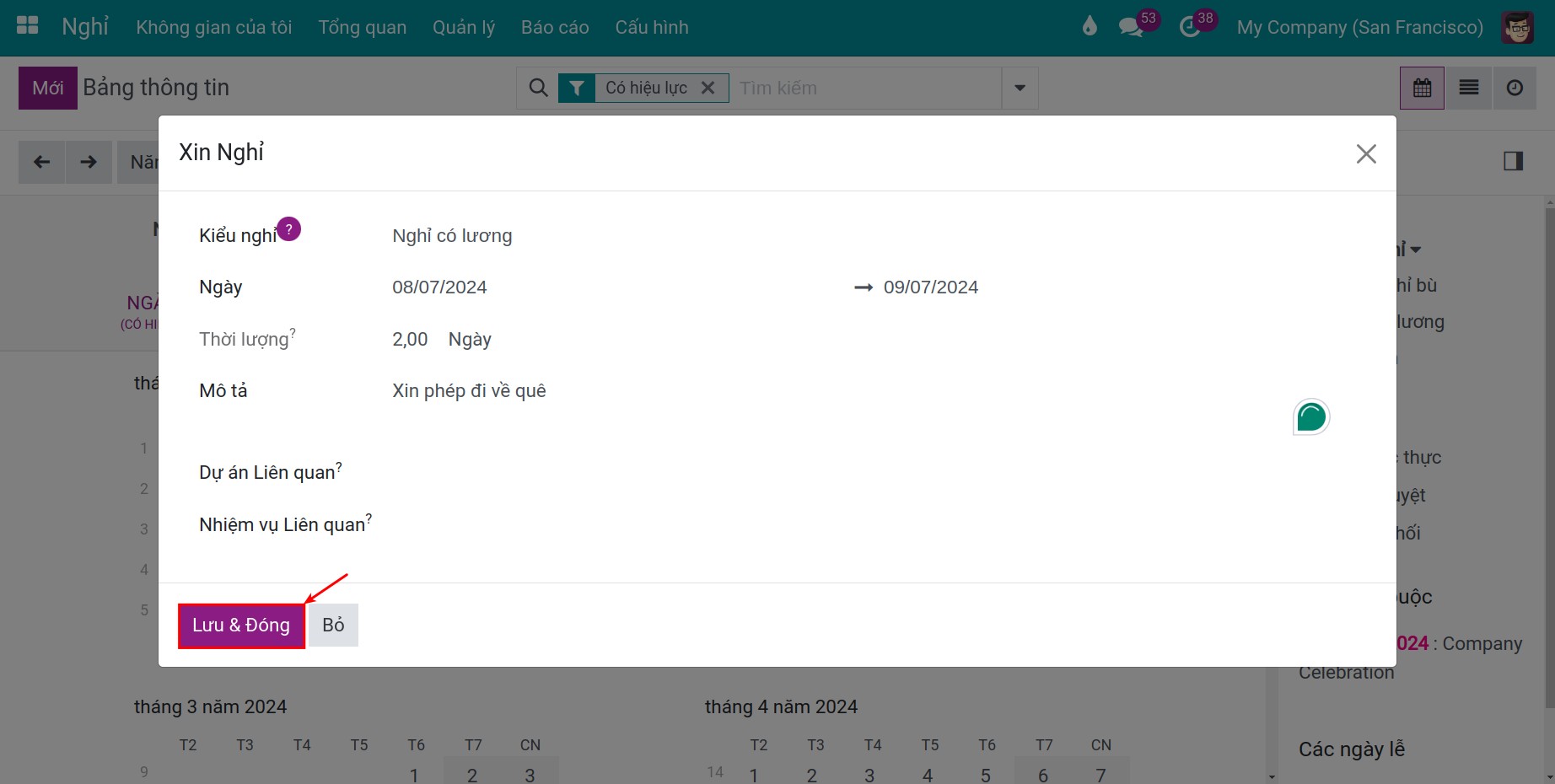
Task: Edit the end date 09/07/2024
Action: point(931,287)
